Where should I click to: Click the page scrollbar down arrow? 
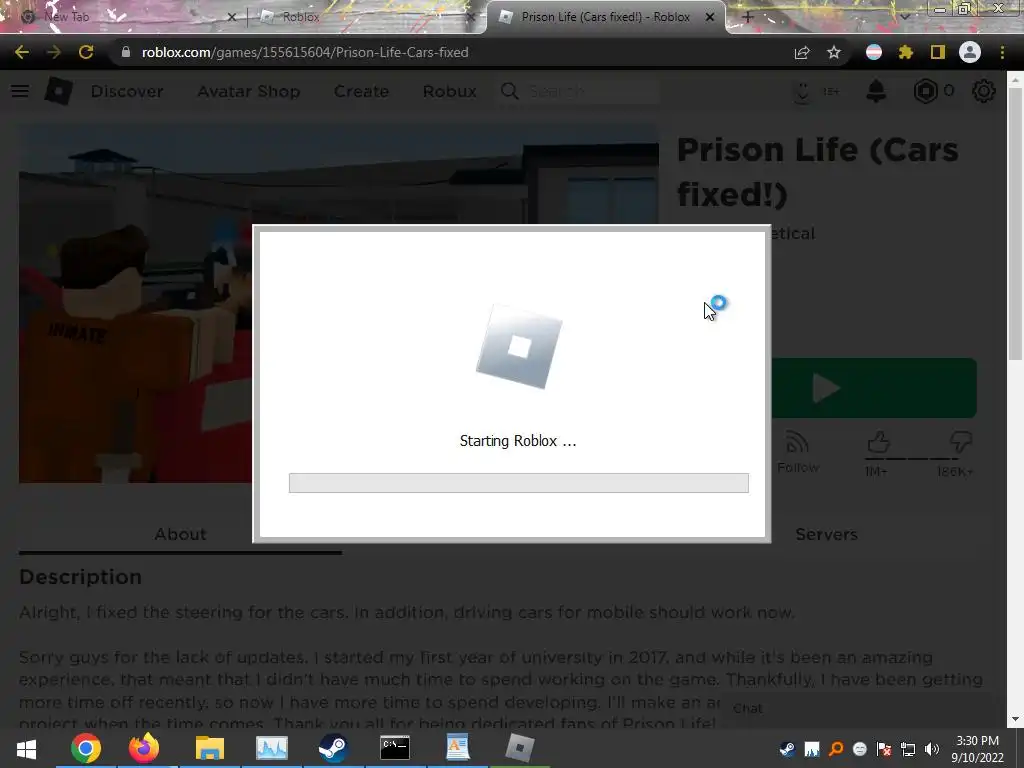[1015, 720]
